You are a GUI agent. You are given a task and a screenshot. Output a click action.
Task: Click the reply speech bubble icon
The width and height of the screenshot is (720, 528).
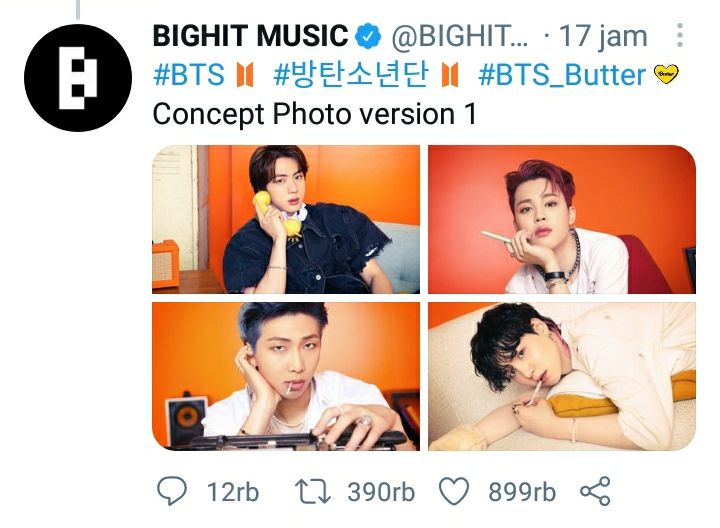173,491
